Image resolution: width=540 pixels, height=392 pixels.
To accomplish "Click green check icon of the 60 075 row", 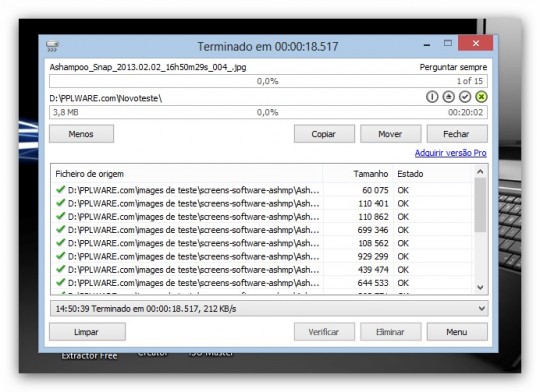I will tap(61, 189).
